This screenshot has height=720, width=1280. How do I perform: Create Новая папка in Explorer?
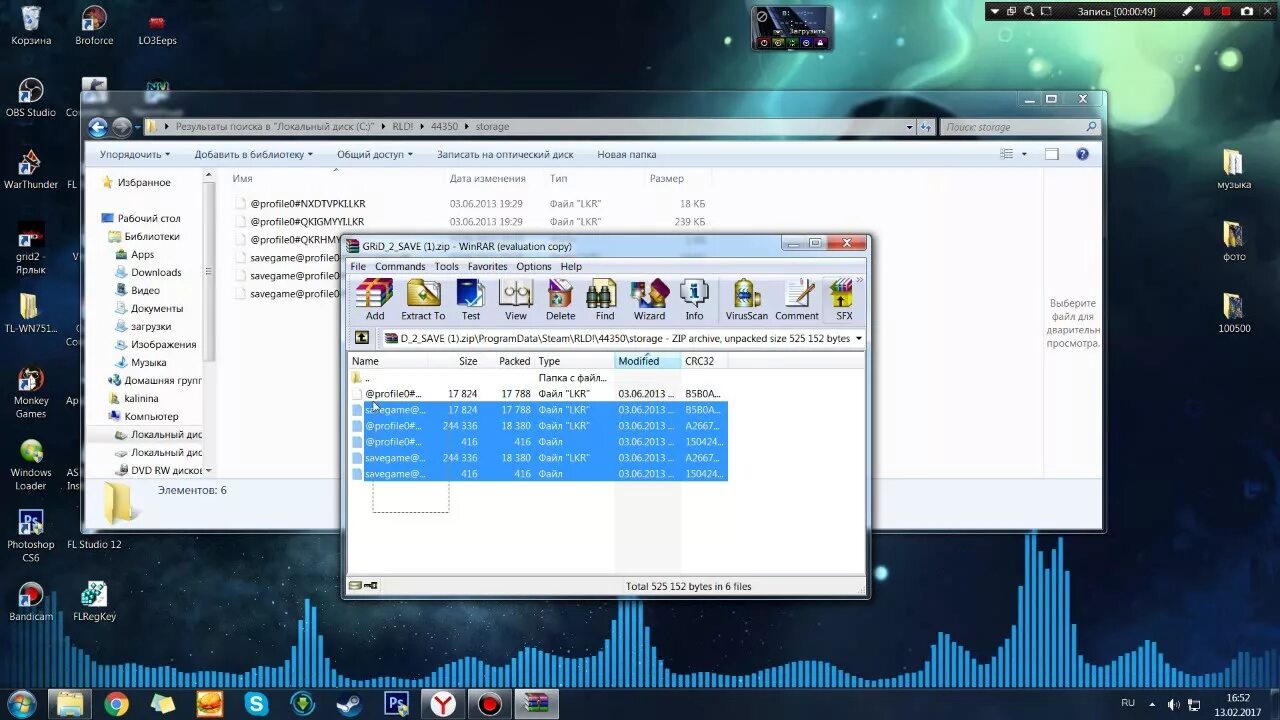[x=627, y=155]
